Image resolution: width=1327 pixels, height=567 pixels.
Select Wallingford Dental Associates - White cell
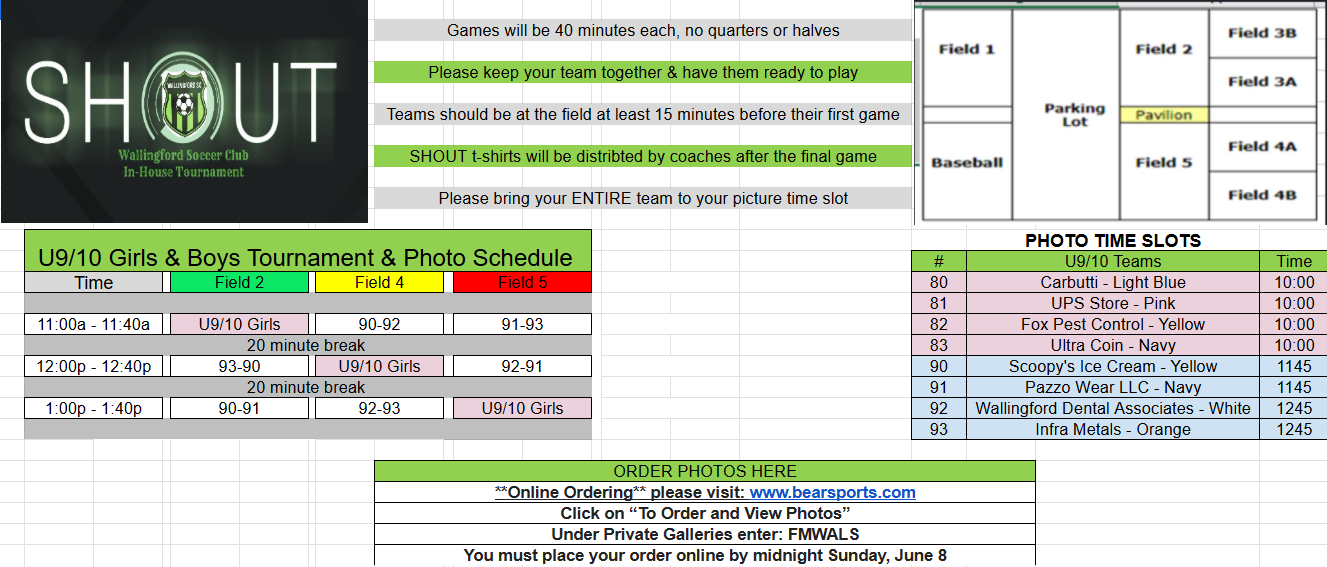(x=1113, y=408)
